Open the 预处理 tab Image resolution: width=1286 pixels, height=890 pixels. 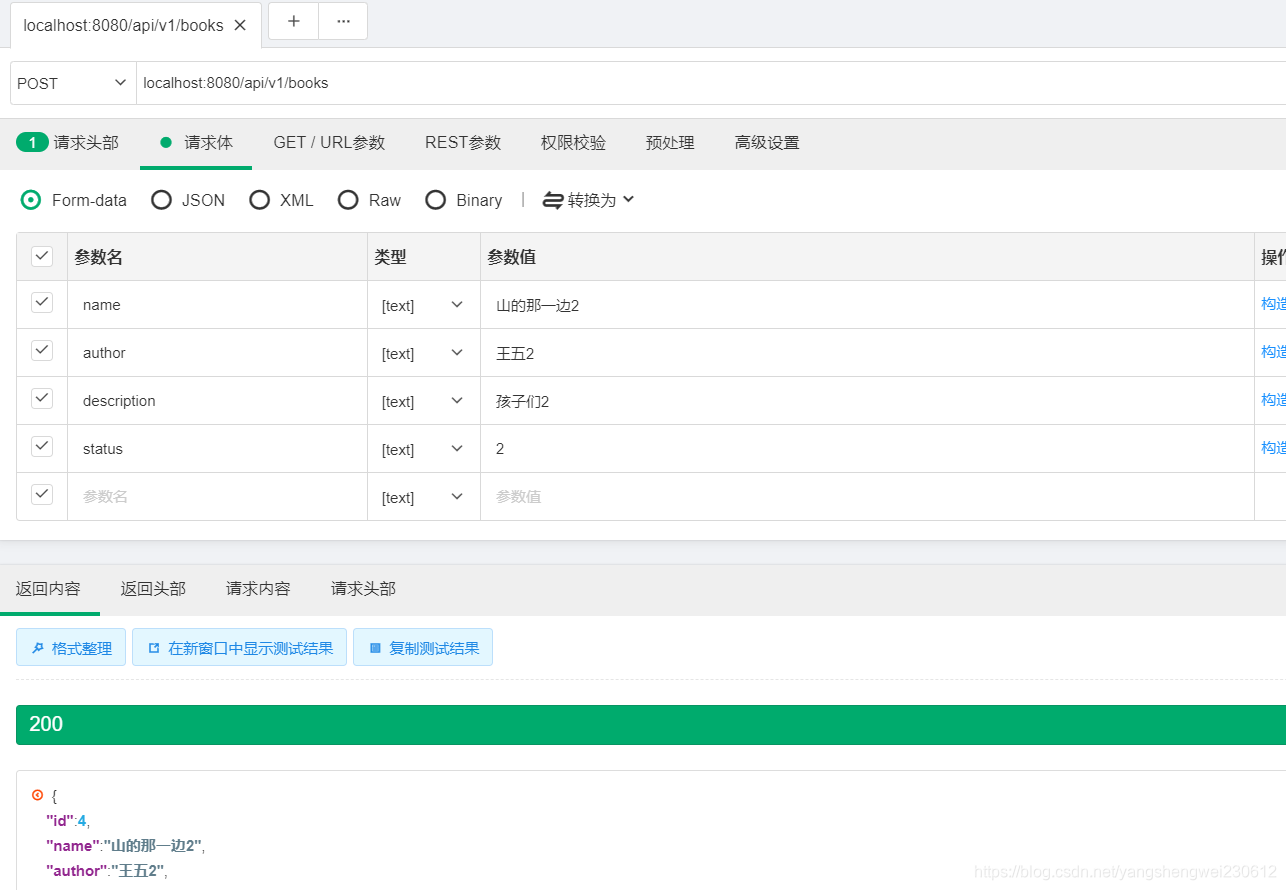pyautogui.click(x=670, y=143)
